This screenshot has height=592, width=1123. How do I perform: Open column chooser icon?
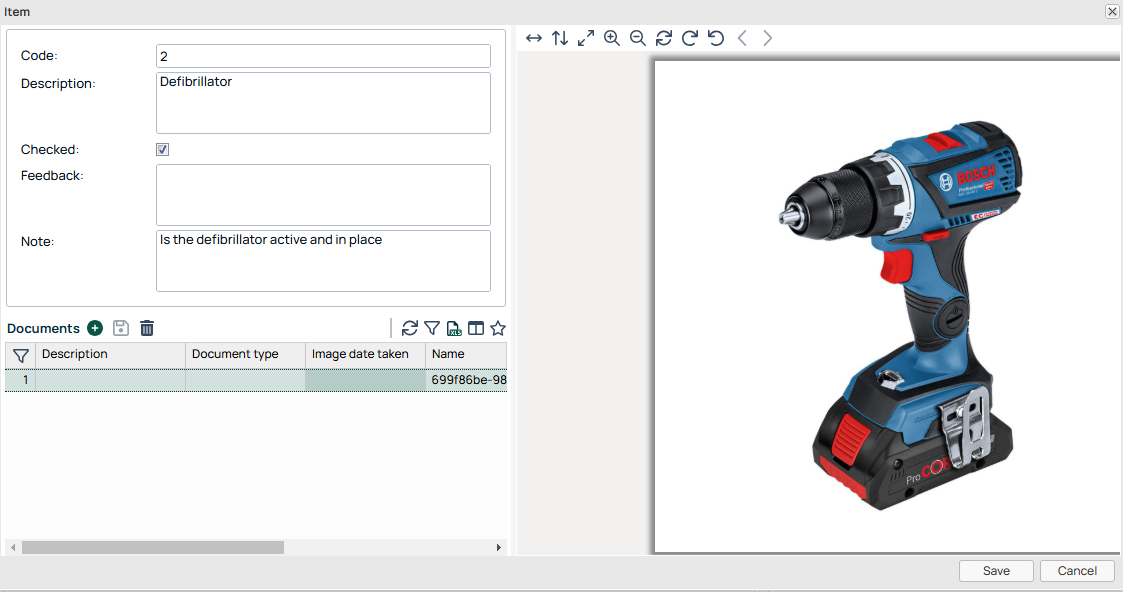click(x=476, y=328)
